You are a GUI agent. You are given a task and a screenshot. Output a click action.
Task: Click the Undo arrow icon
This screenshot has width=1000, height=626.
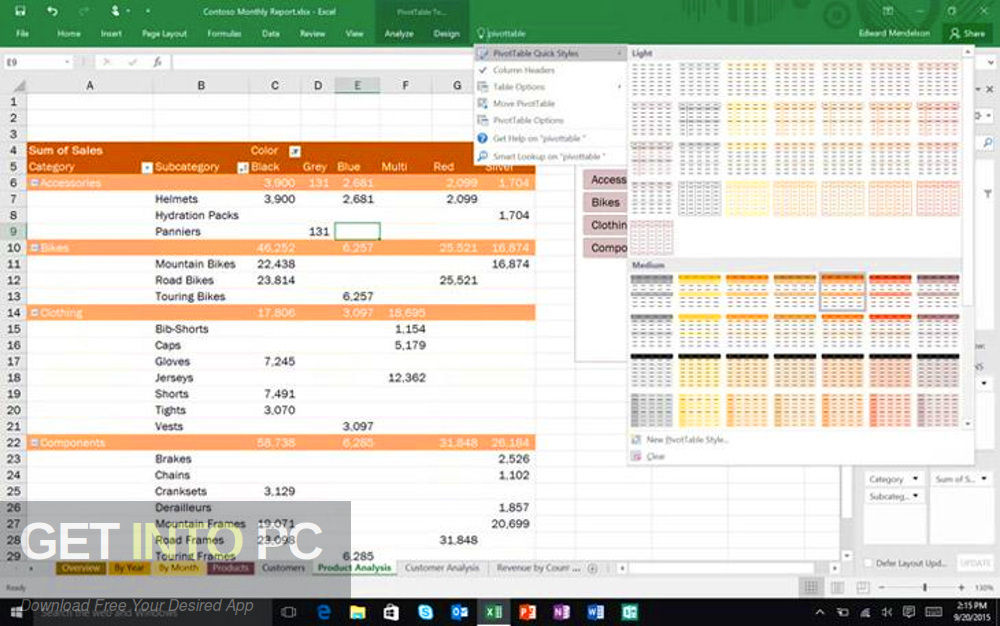pyautogui.click(x=53, y=11)
